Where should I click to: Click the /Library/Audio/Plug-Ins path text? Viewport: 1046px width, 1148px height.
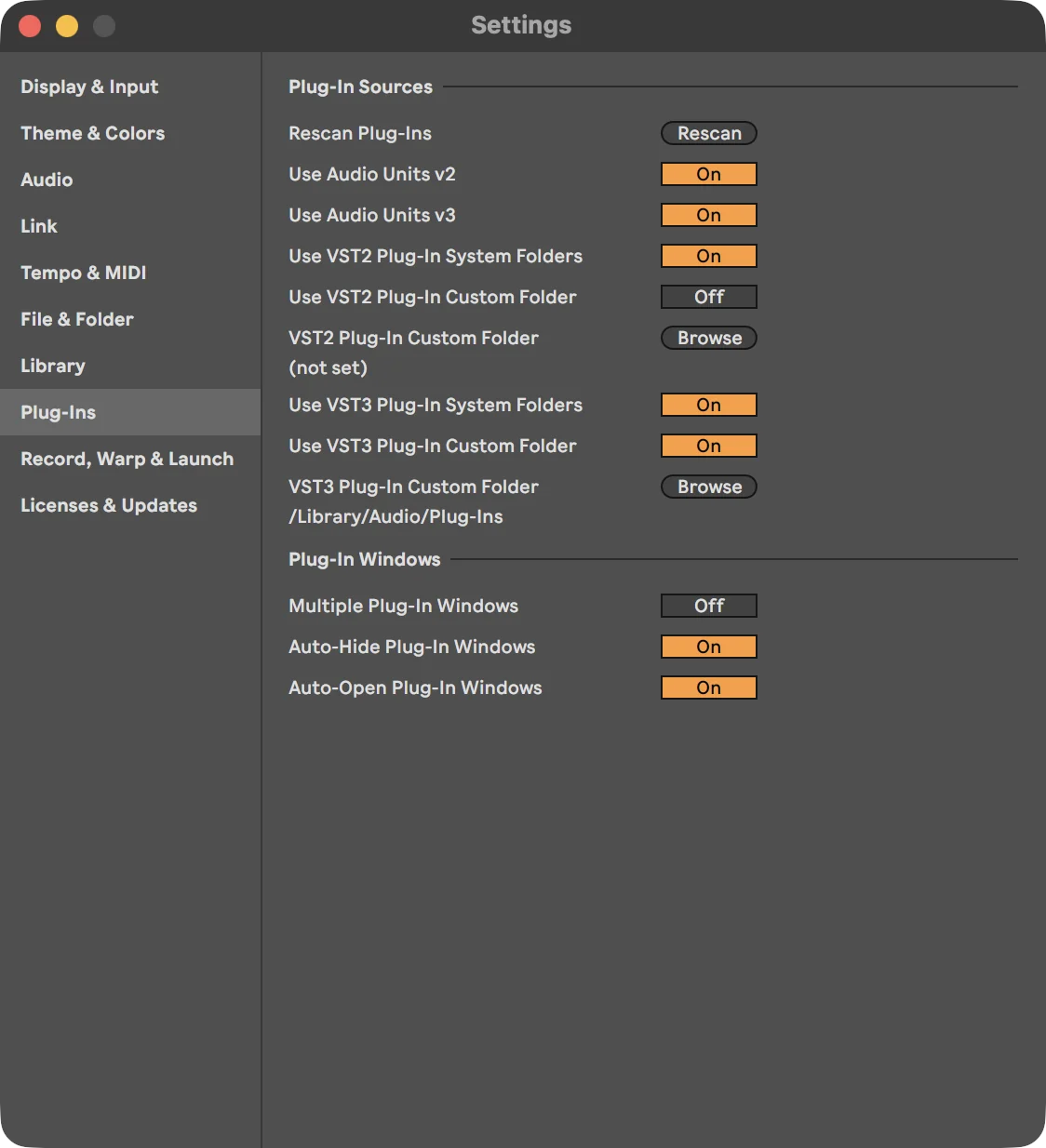[x=396, y=516]
